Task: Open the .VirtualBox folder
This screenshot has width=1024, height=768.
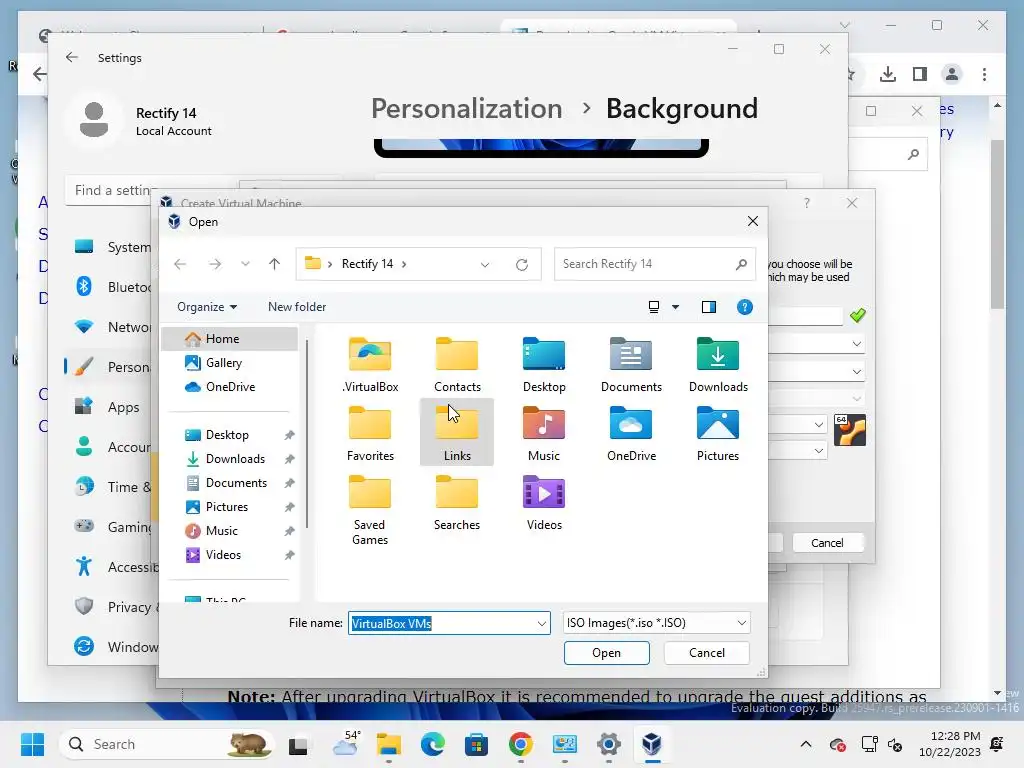Action: tap(370, 364)
